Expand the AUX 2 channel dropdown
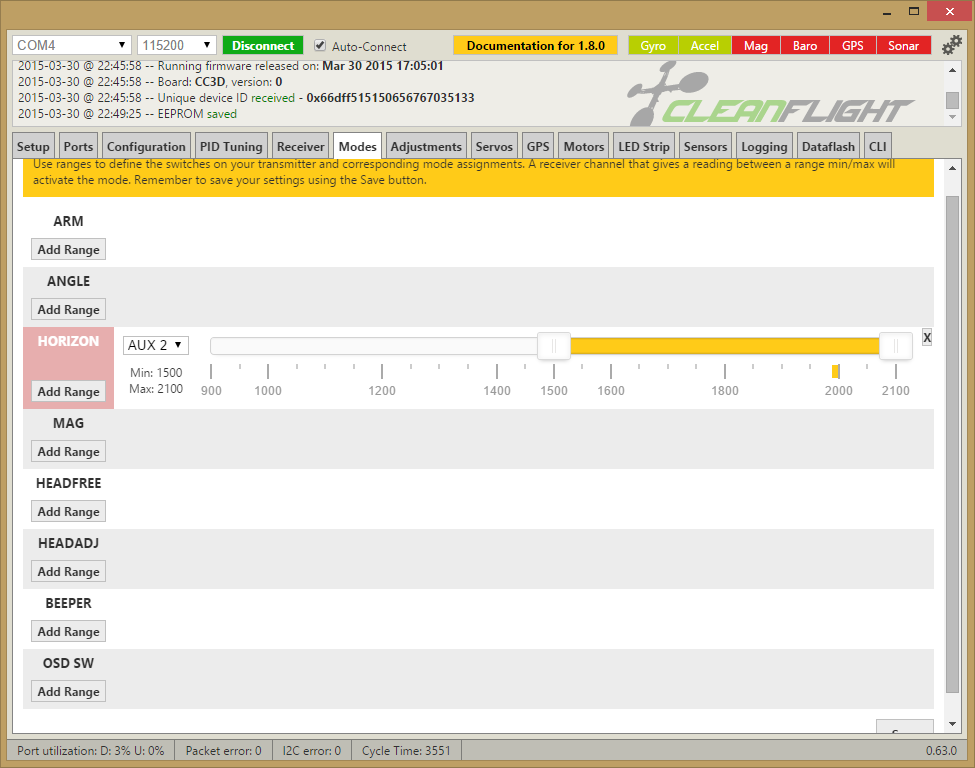The height and width of the screenshot is (768, 975). pyautogui.click(x=156, y=345)
